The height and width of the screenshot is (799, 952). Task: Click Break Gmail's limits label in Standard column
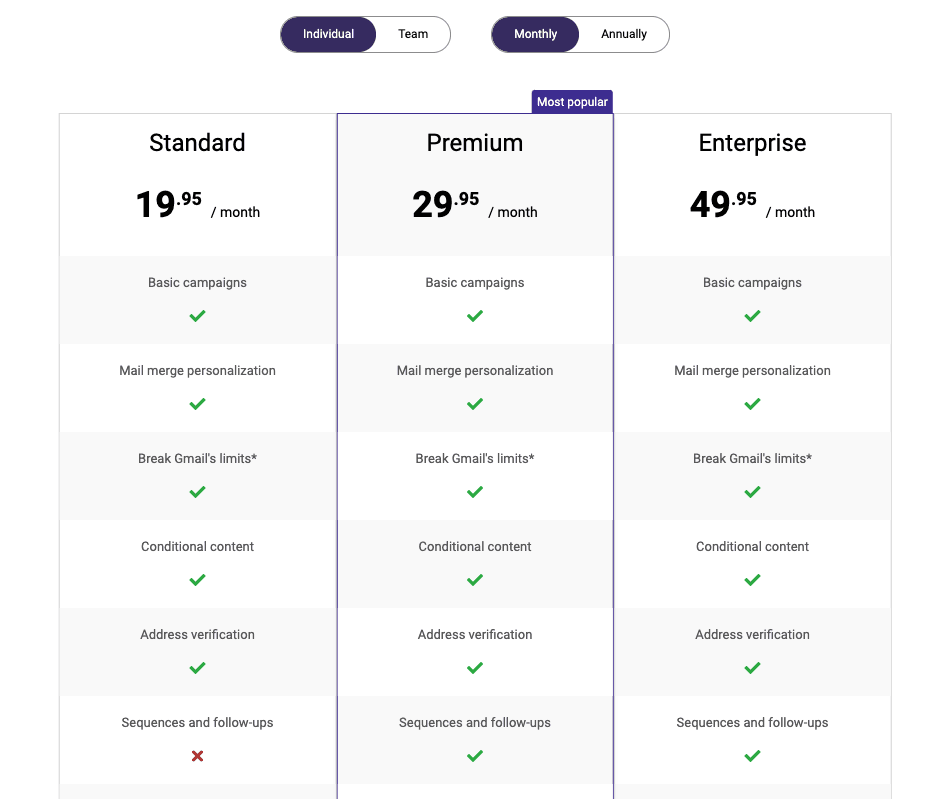(x=197, y=458)
